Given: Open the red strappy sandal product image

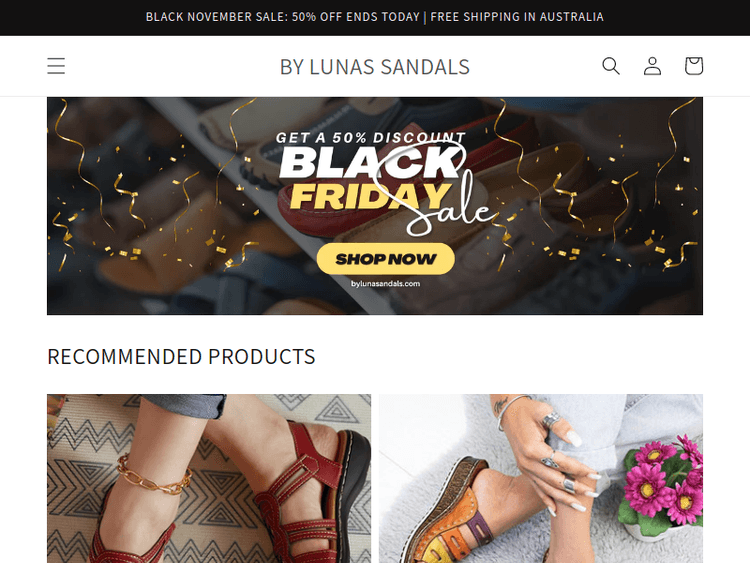Looking at the screenshot, I should pyautogui.click(x=209, y=478).
